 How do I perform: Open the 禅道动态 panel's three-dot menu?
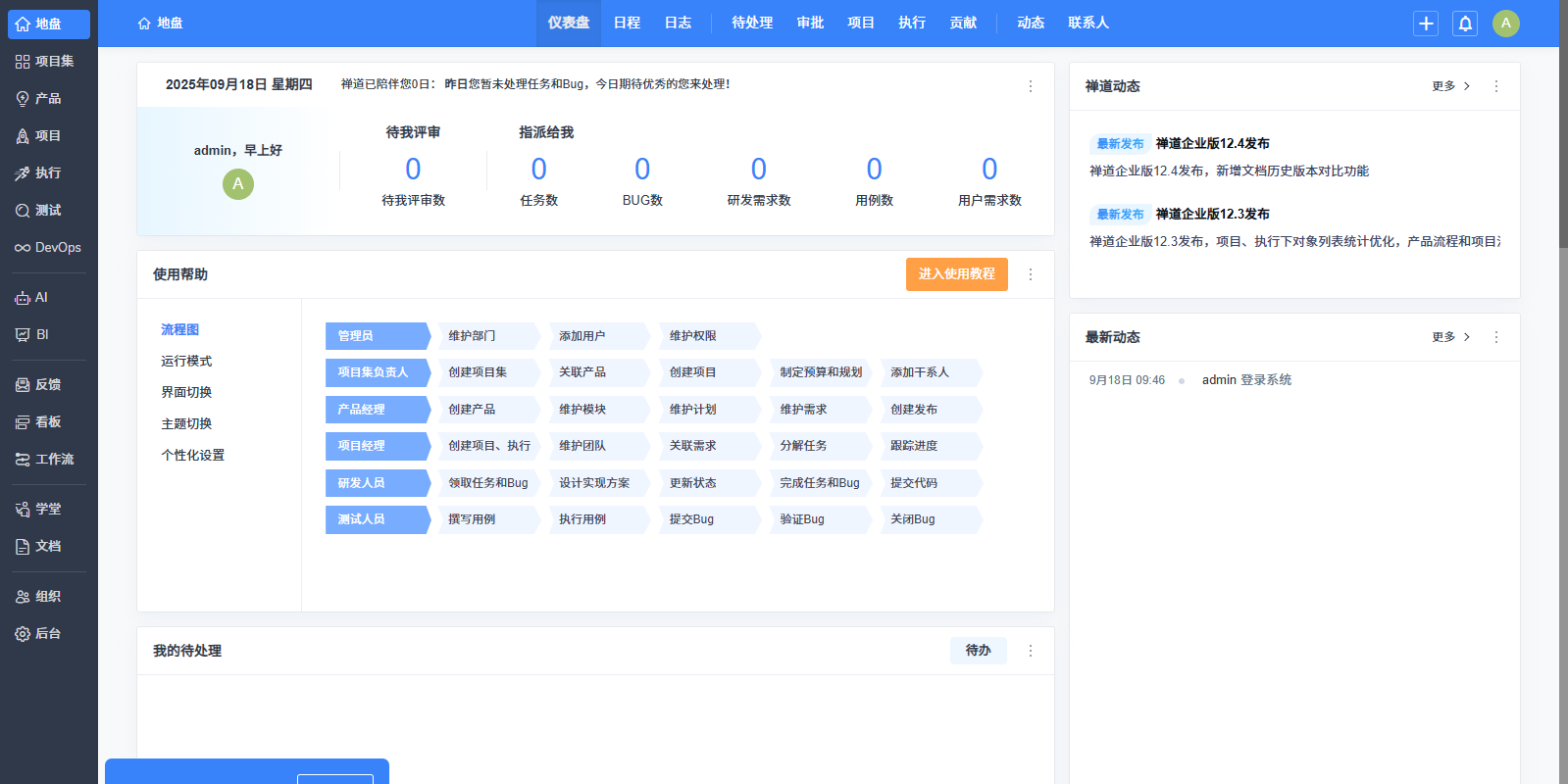pyautogui.click(x=1495, y=86)
